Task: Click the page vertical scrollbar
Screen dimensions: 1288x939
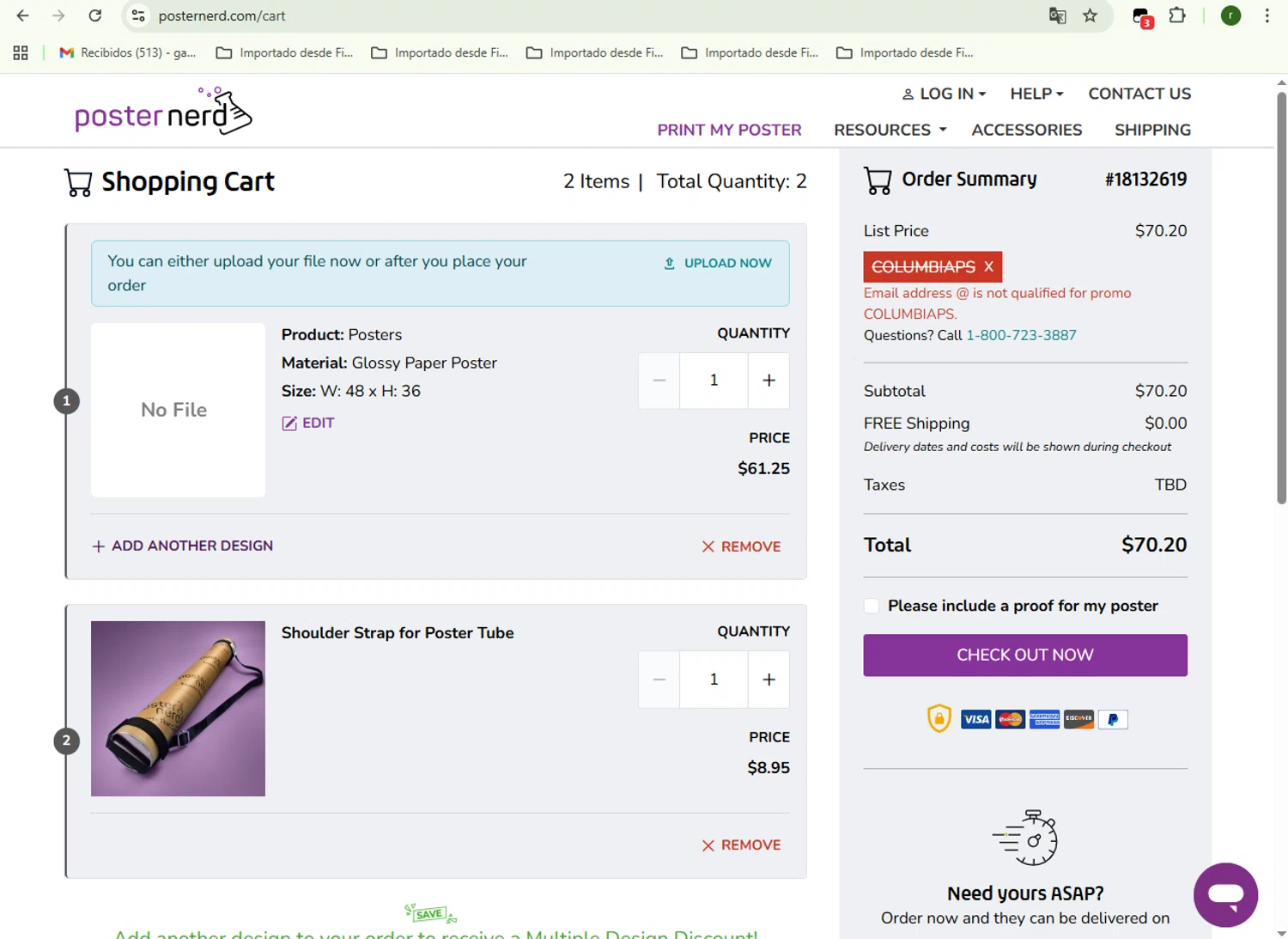Action: 1281,296
